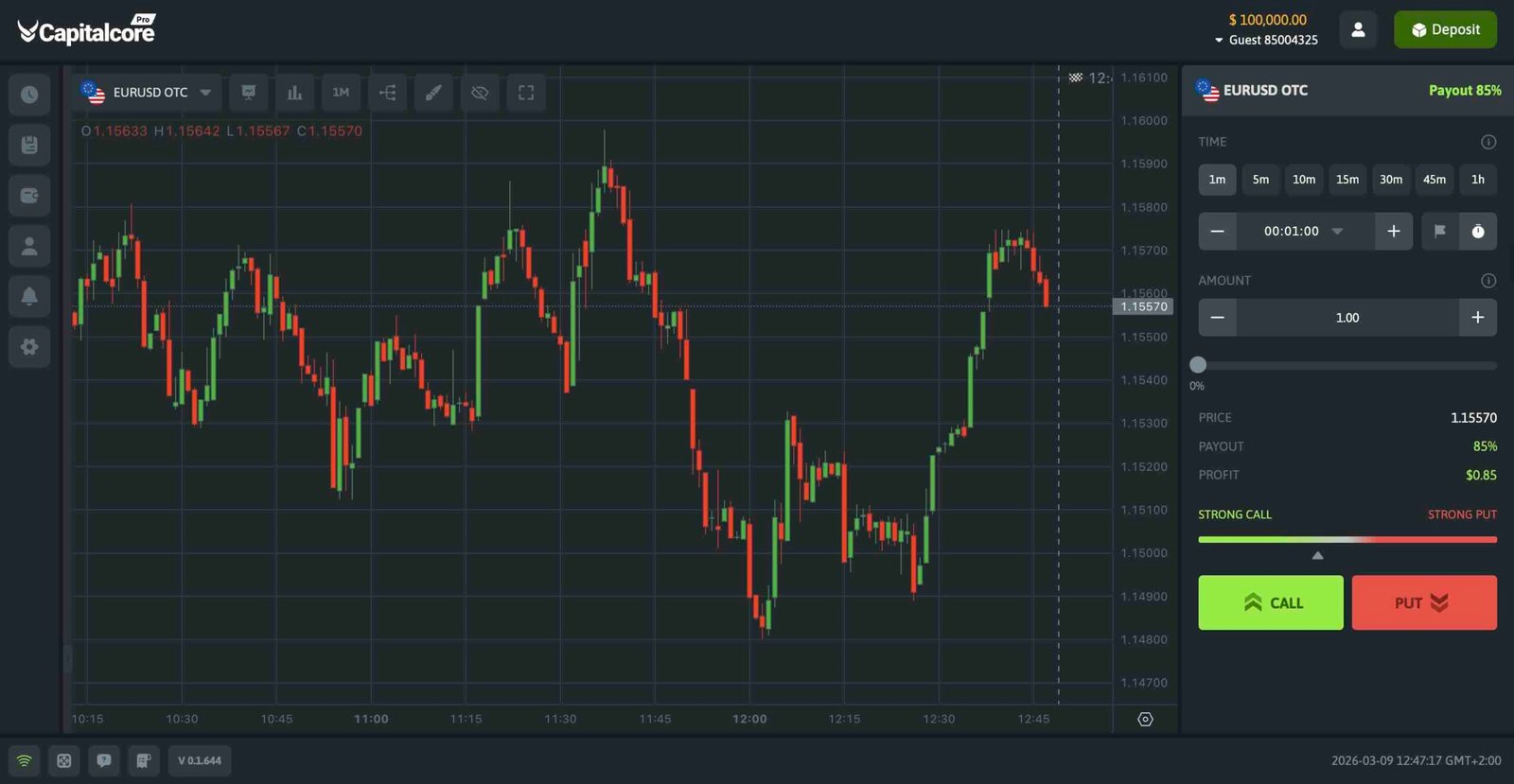Image resolution: width=1514 pixels, height=784 pixels.
Task: Select the 5m time tab
Action: [1260, 180]
